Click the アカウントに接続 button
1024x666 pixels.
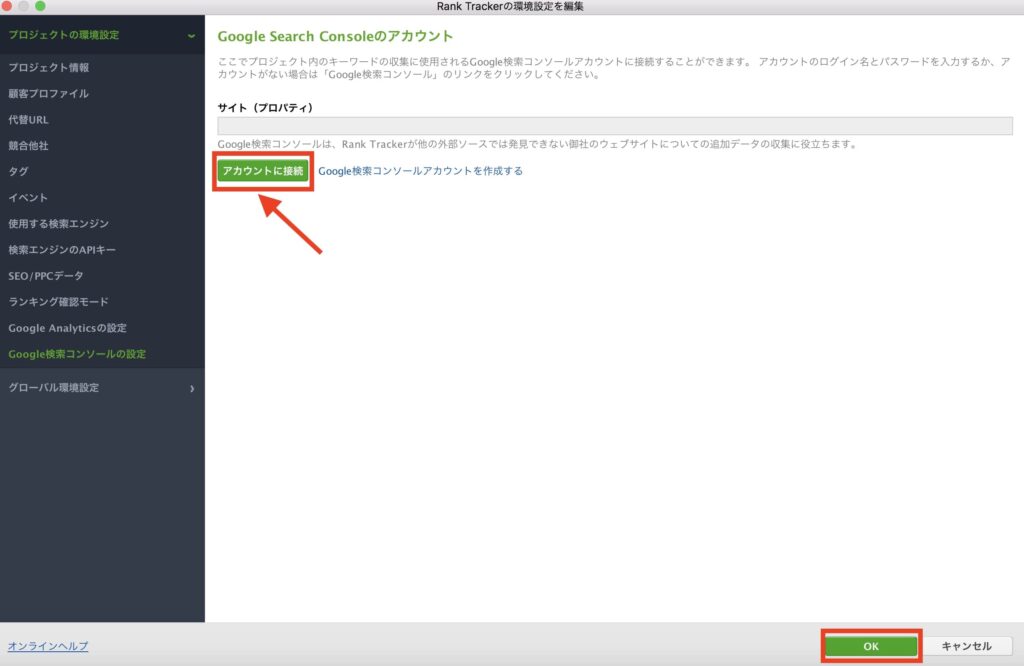(x=263, y=171)
